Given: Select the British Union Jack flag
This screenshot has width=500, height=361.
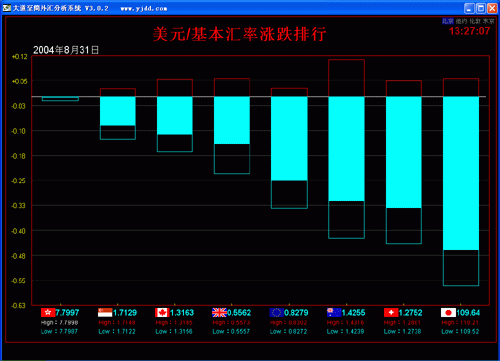Looking at the screenshot, I should 219,313.
